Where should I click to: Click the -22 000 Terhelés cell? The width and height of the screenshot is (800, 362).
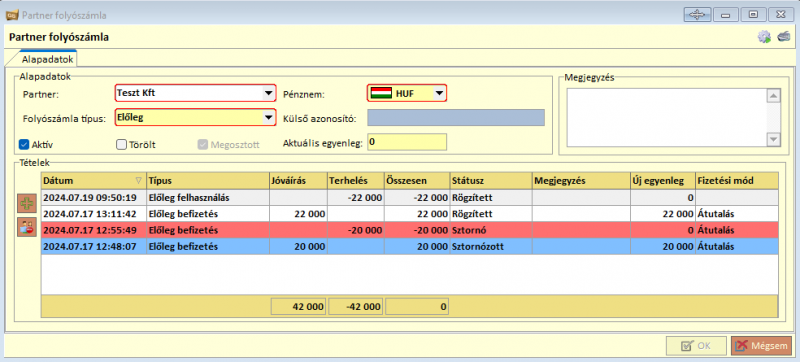[x=356, y=197]
